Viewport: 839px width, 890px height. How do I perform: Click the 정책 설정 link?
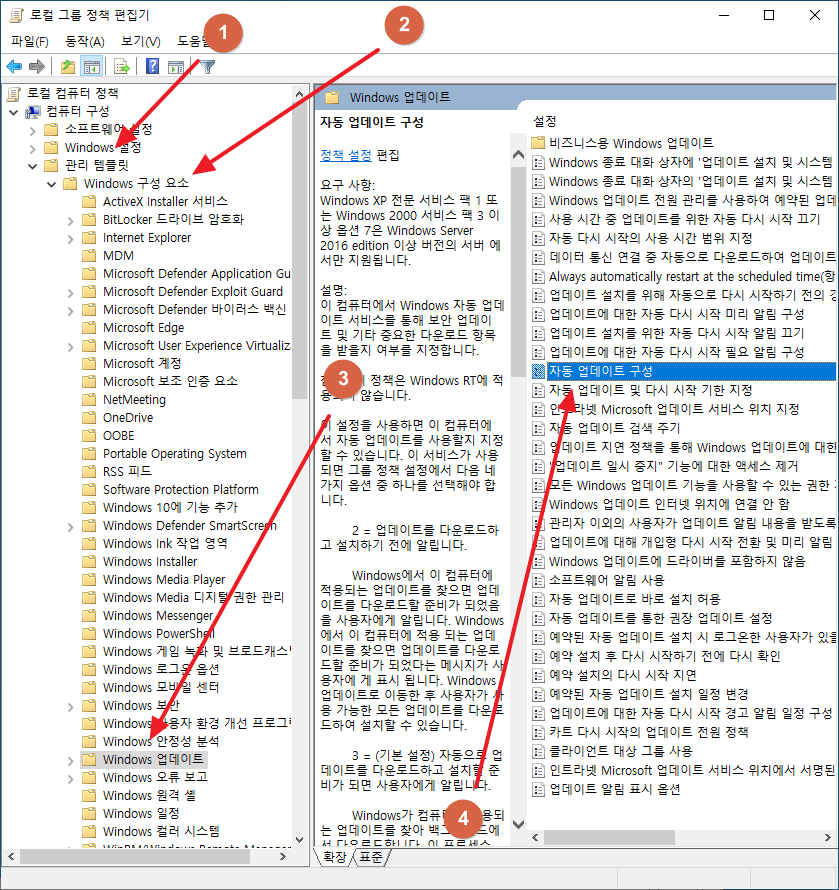tap(346, 155)
